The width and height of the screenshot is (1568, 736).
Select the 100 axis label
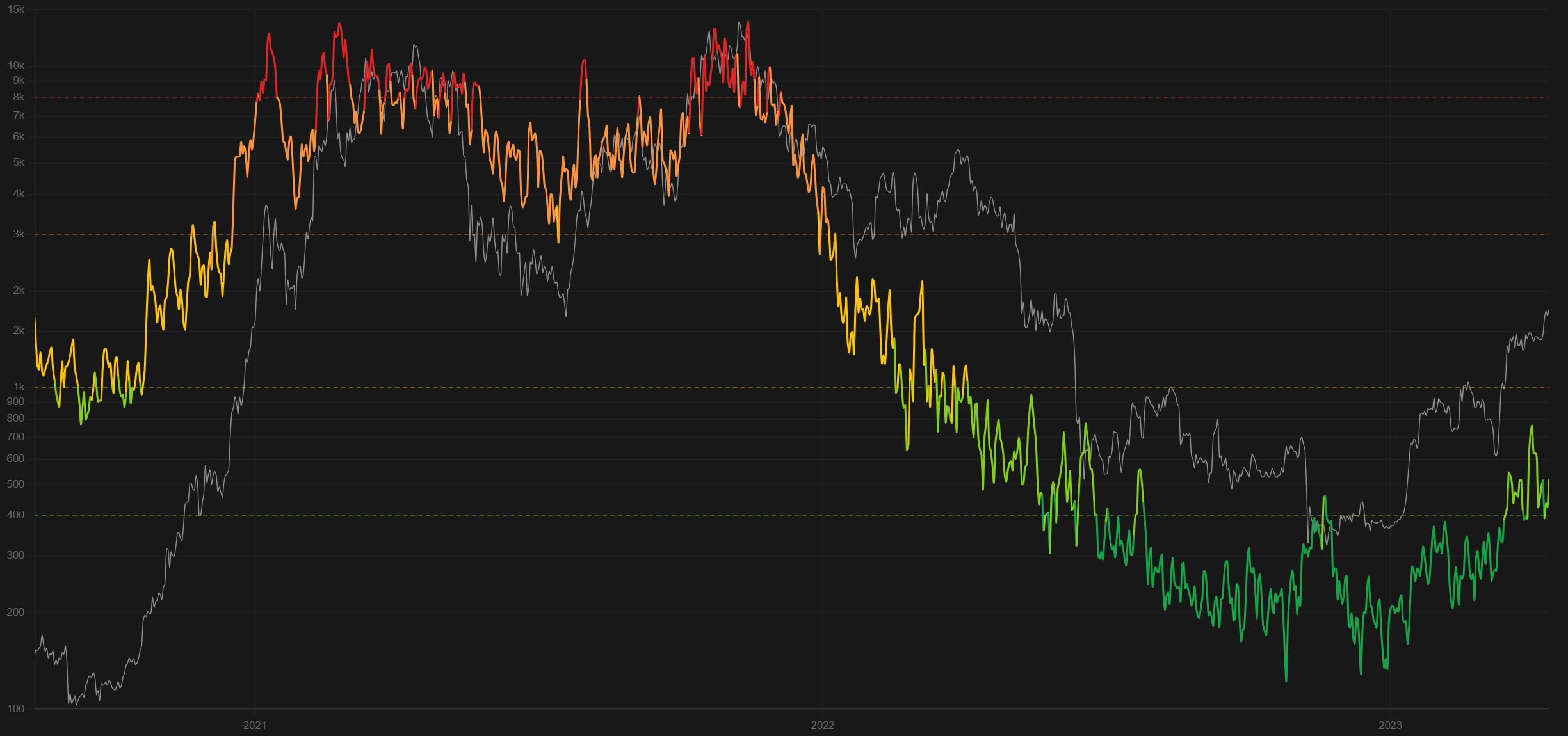(15, 709)
